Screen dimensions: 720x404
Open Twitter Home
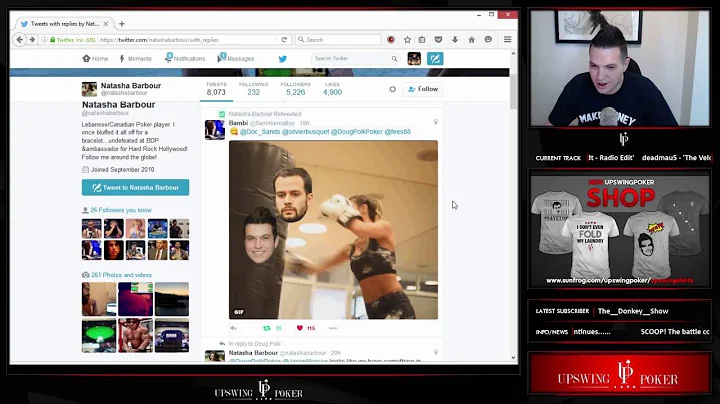95,59
